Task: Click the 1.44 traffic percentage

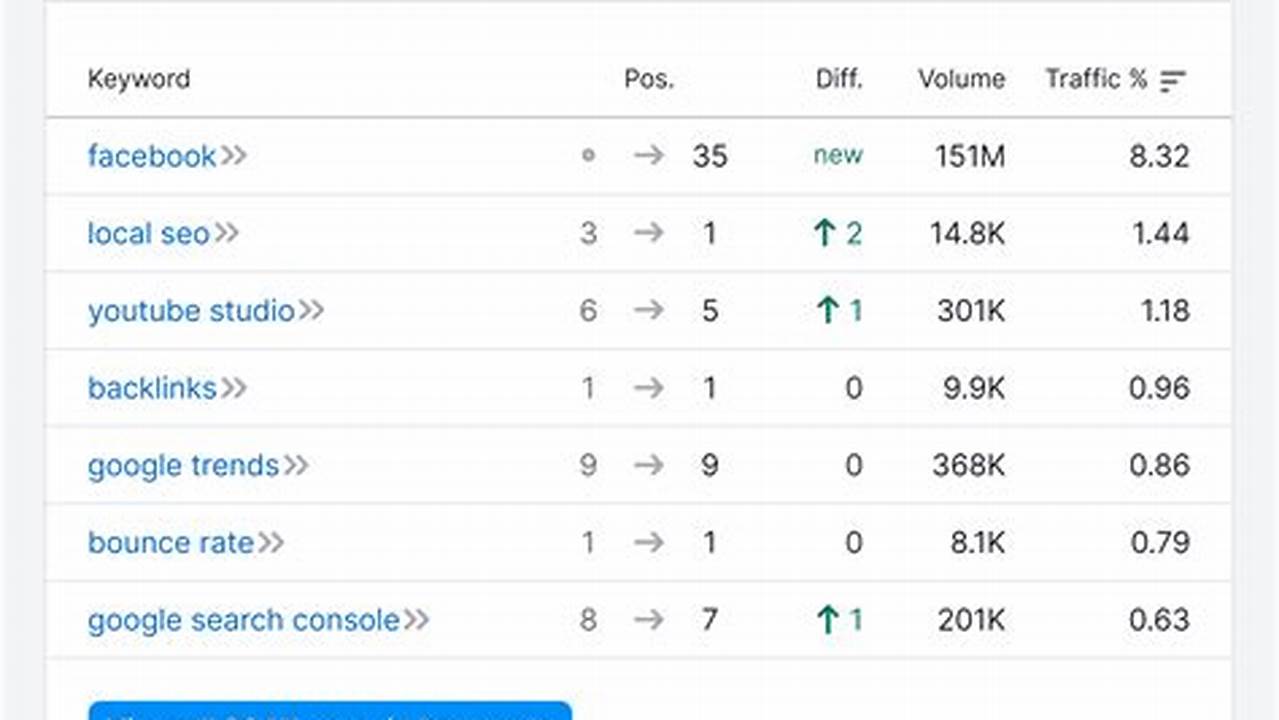Action: [1161, 233]
